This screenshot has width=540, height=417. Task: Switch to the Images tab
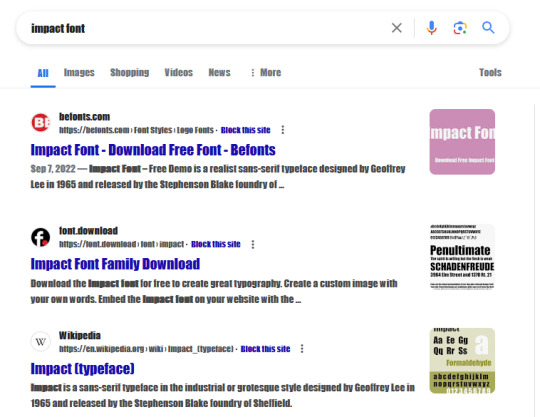[x=79, y=73]
